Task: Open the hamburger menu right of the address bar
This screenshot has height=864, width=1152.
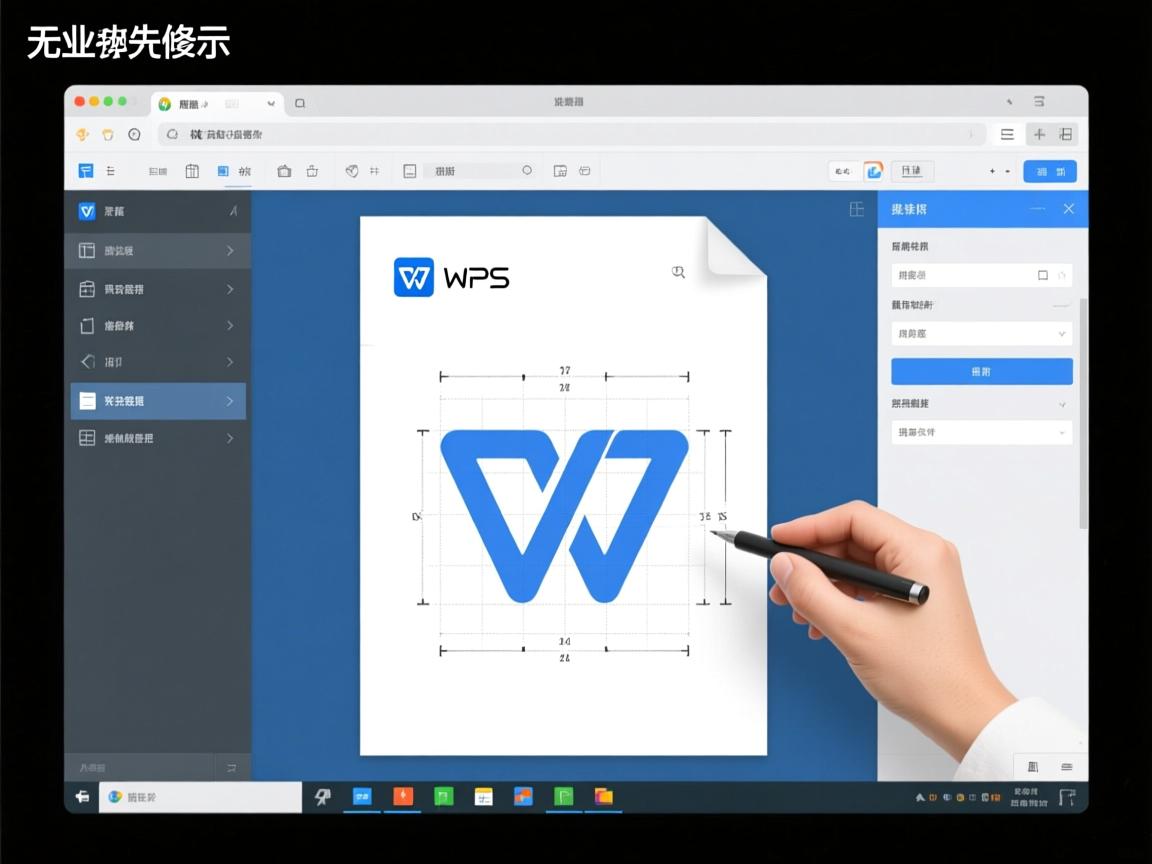Action: pyautogui.click(x=1007, y=133)
